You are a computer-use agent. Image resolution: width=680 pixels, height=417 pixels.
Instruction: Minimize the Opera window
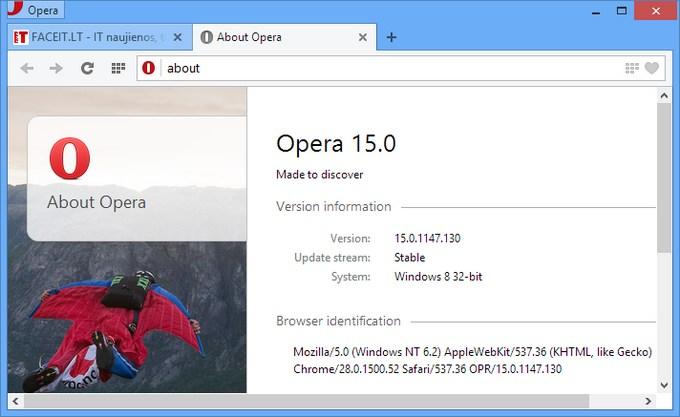596,11
